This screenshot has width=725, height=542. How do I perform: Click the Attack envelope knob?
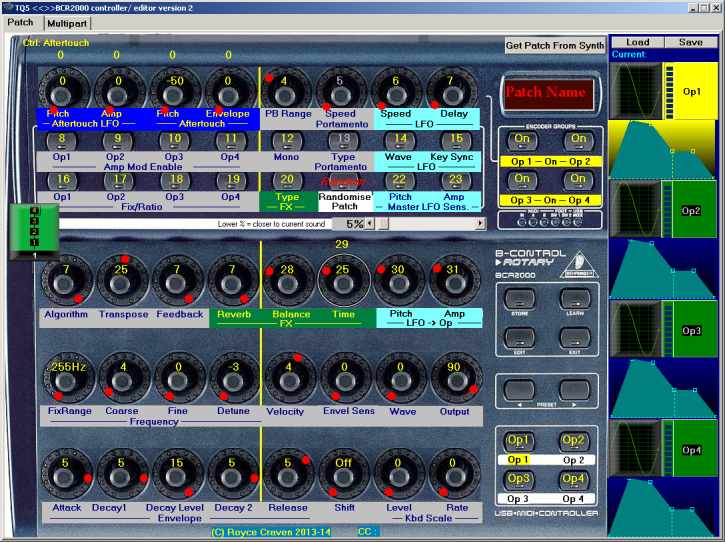coord(66,477)
